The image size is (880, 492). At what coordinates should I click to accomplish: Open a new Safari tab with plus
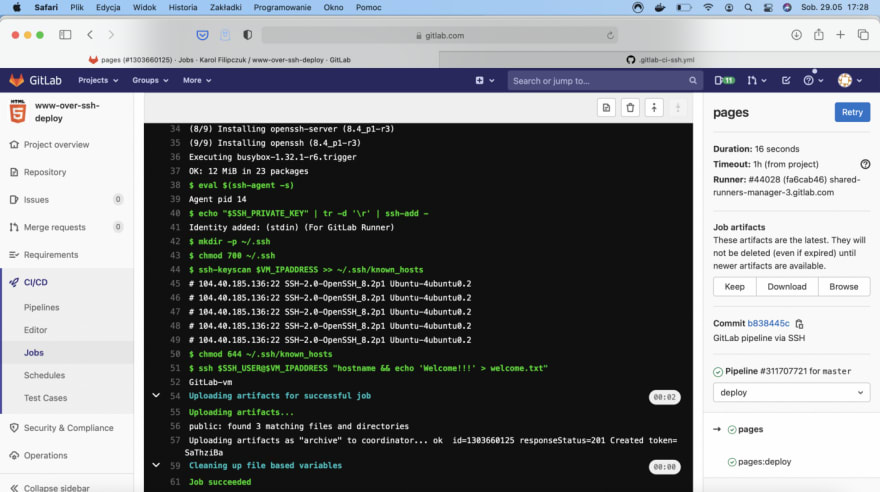tap(840, 35)
